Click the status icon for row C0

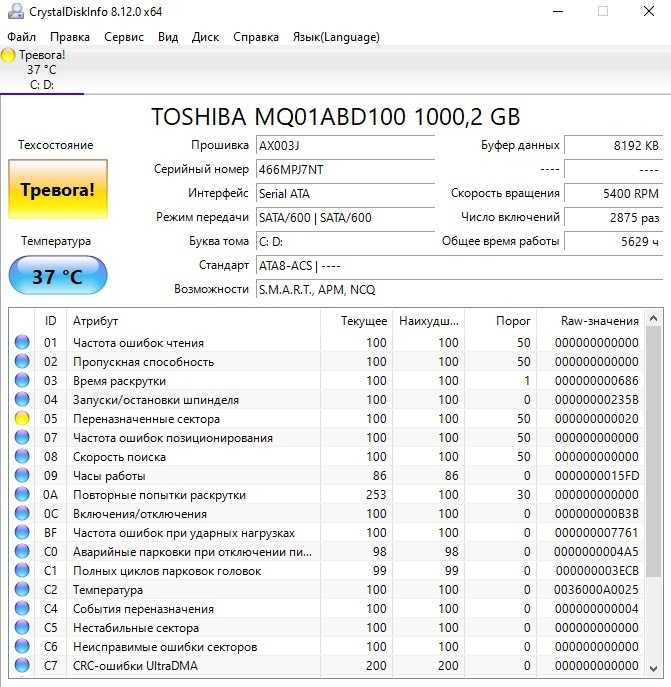pyautogui.click(x=22, y=551)
